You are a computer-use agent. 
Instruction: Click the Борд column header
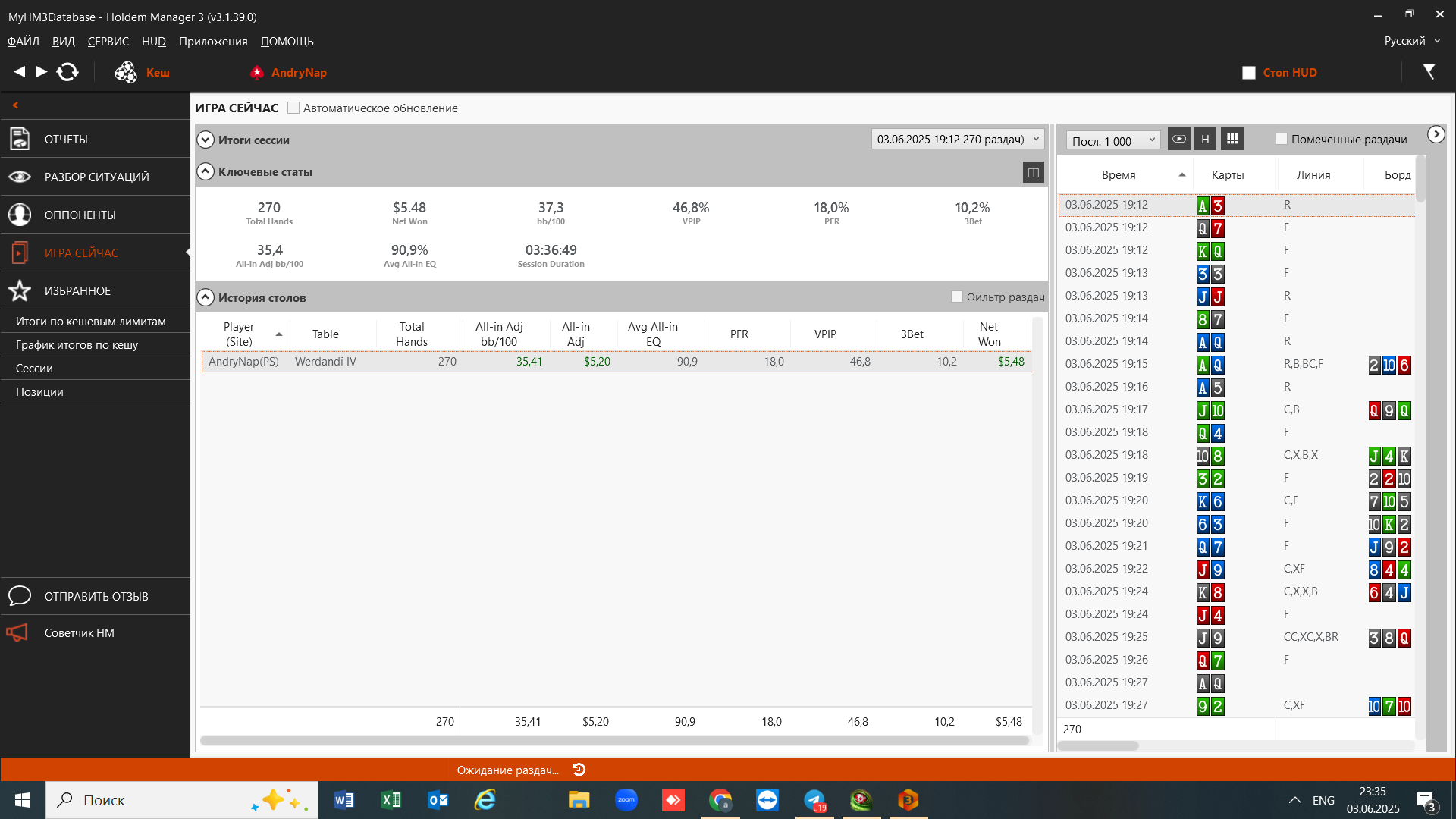[1397, 174]
